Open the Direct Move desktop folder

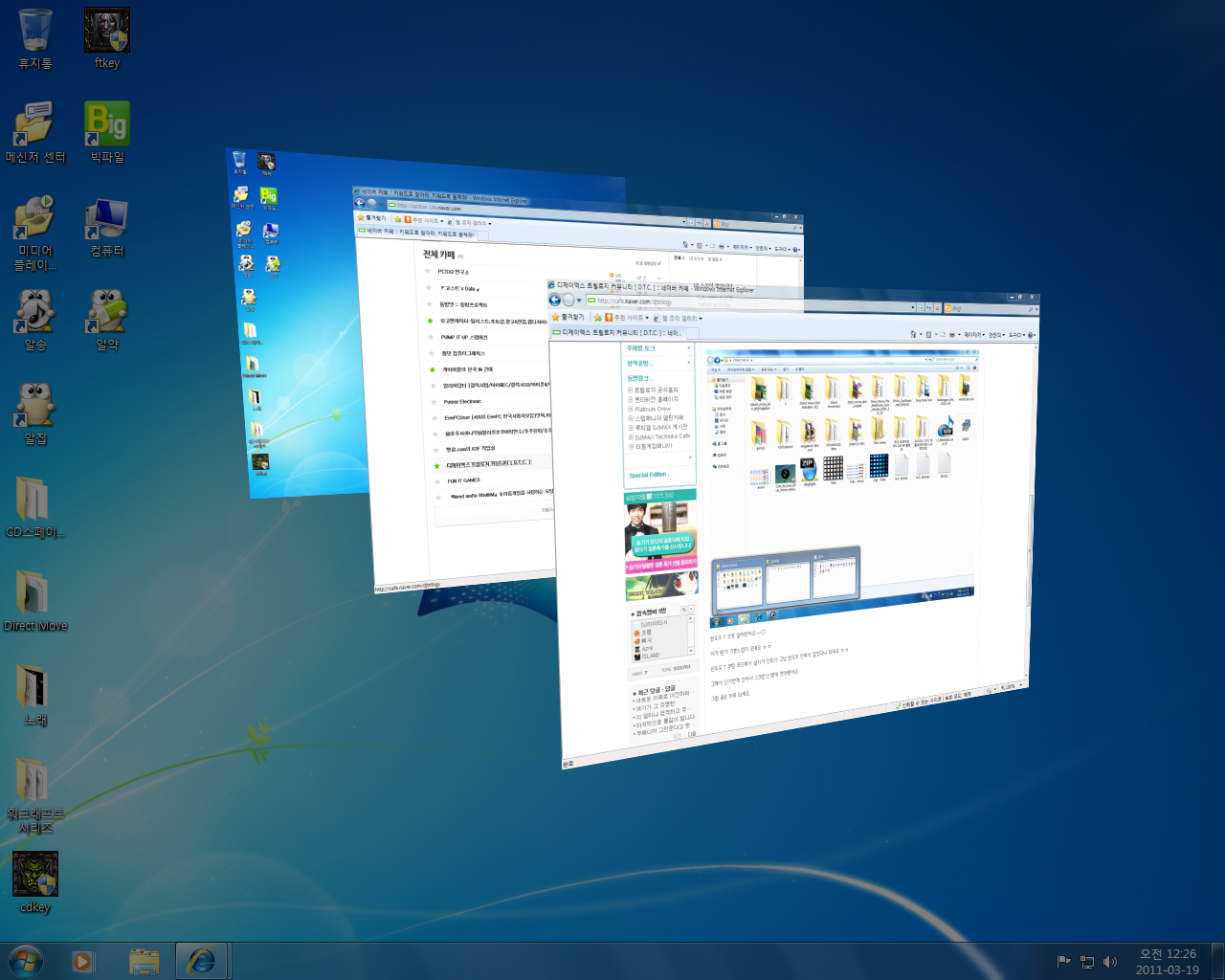[35, 603]
